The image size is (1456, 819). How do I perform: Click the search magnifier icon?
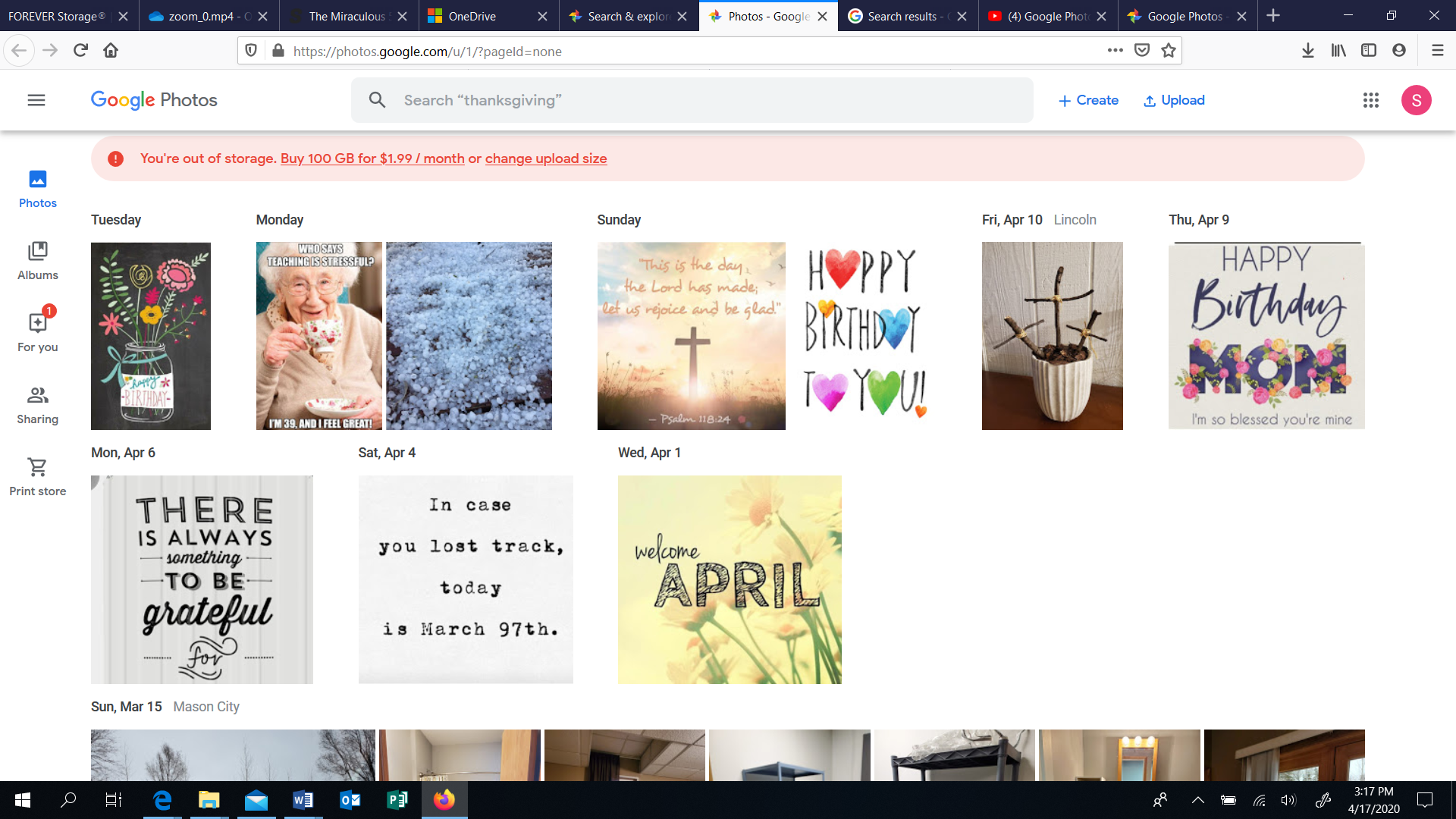(x=377, y=100)
